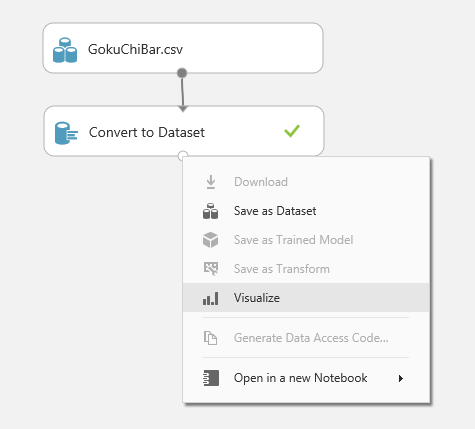
Task: Select the Convert to Dataset module label
Action: pos(147,132)
